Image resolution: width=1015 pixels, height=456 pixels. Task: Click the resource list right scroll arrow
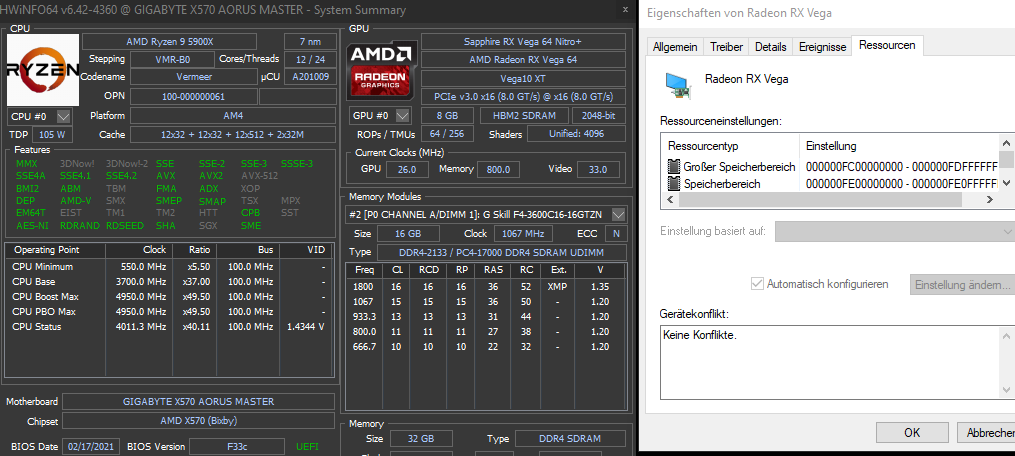tap(989, 200)
